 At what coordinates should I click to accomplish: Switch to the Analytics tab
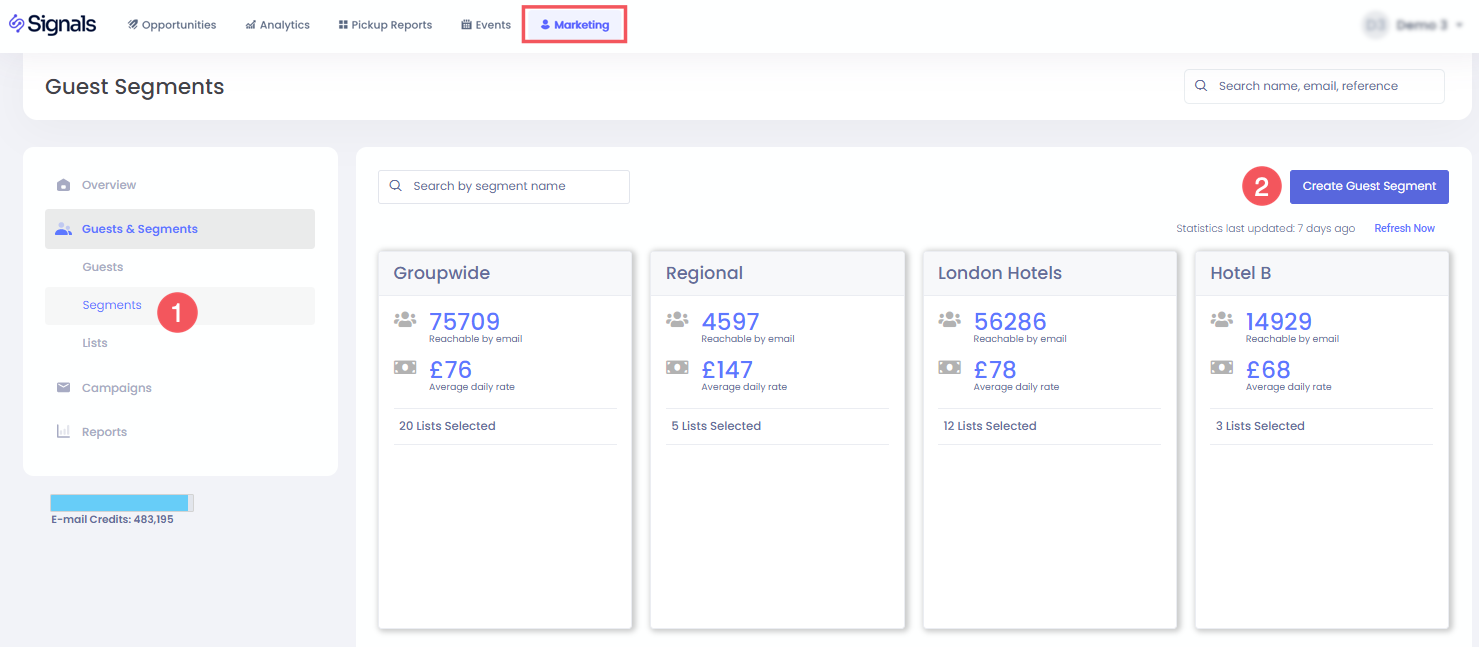click(x=277, y=25)
